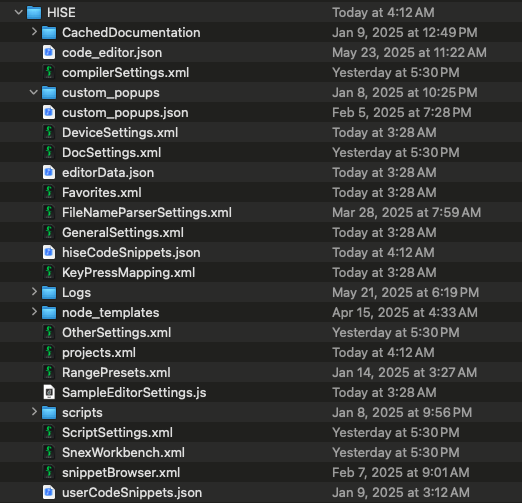The width and height of the screenshot is (522, 503).
Task: Select the editorData.json file name
Action: coord(108,173)
